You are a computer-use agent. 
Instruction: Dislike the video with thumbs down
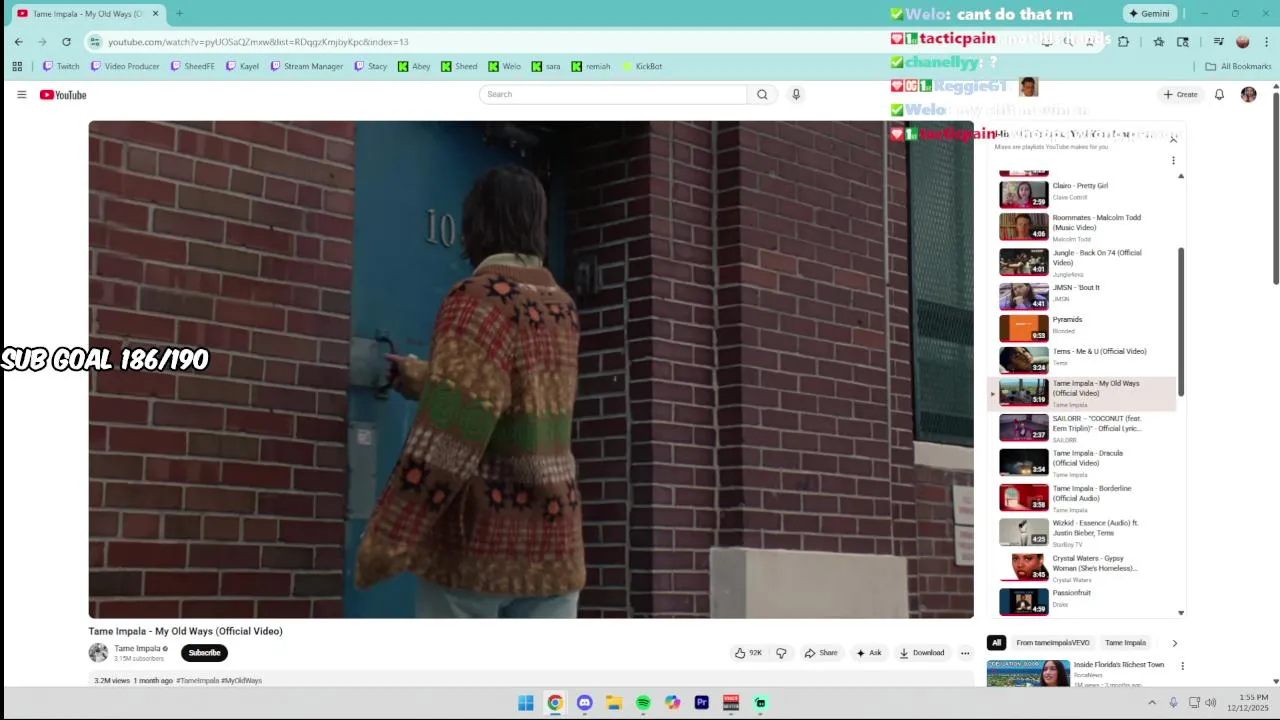(x=781, y=653)
